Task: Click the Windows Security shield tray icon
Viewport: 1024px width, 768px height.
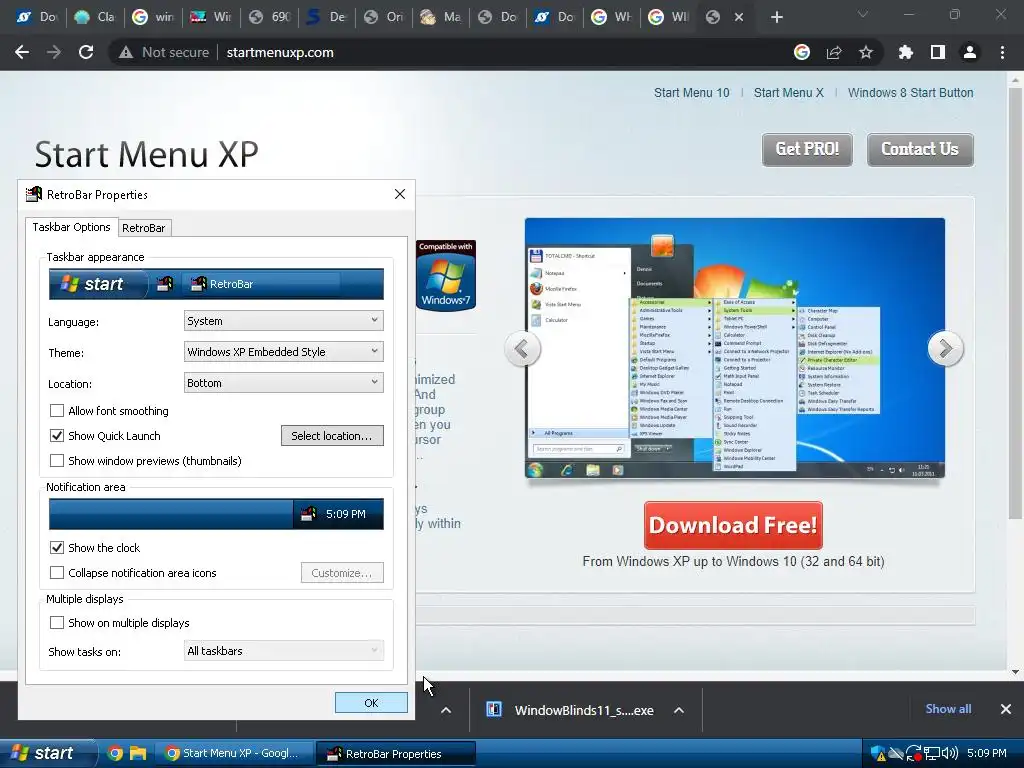Action: pyautogui.click(x=878, y=753)
